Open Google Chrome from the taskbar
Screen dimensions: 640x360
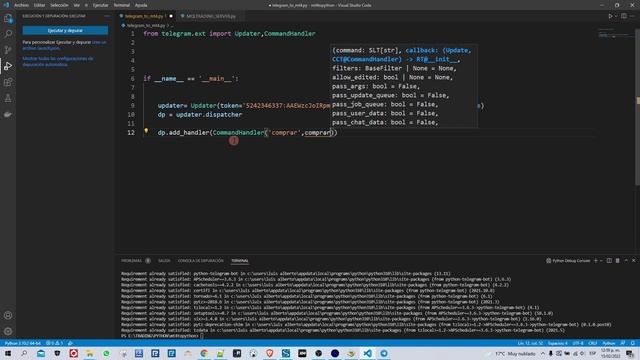tap(204, 353)
